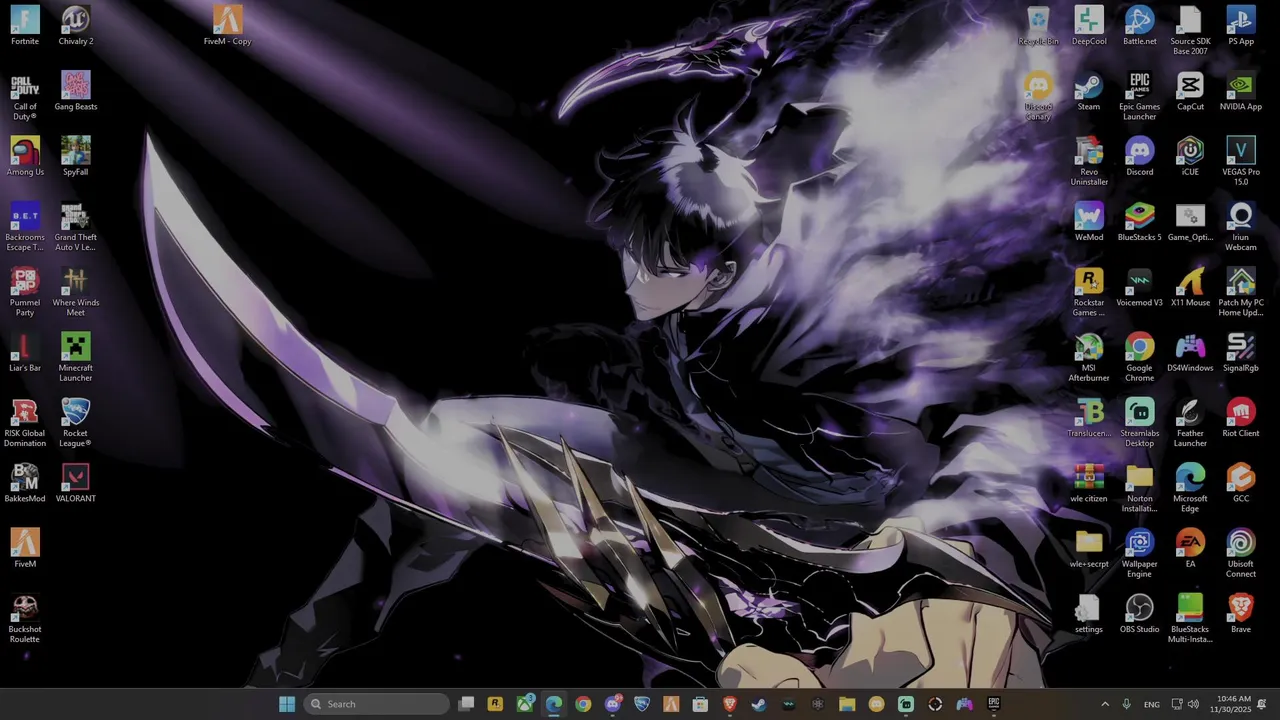Click the Discord Canary icon

(1038, 97)
